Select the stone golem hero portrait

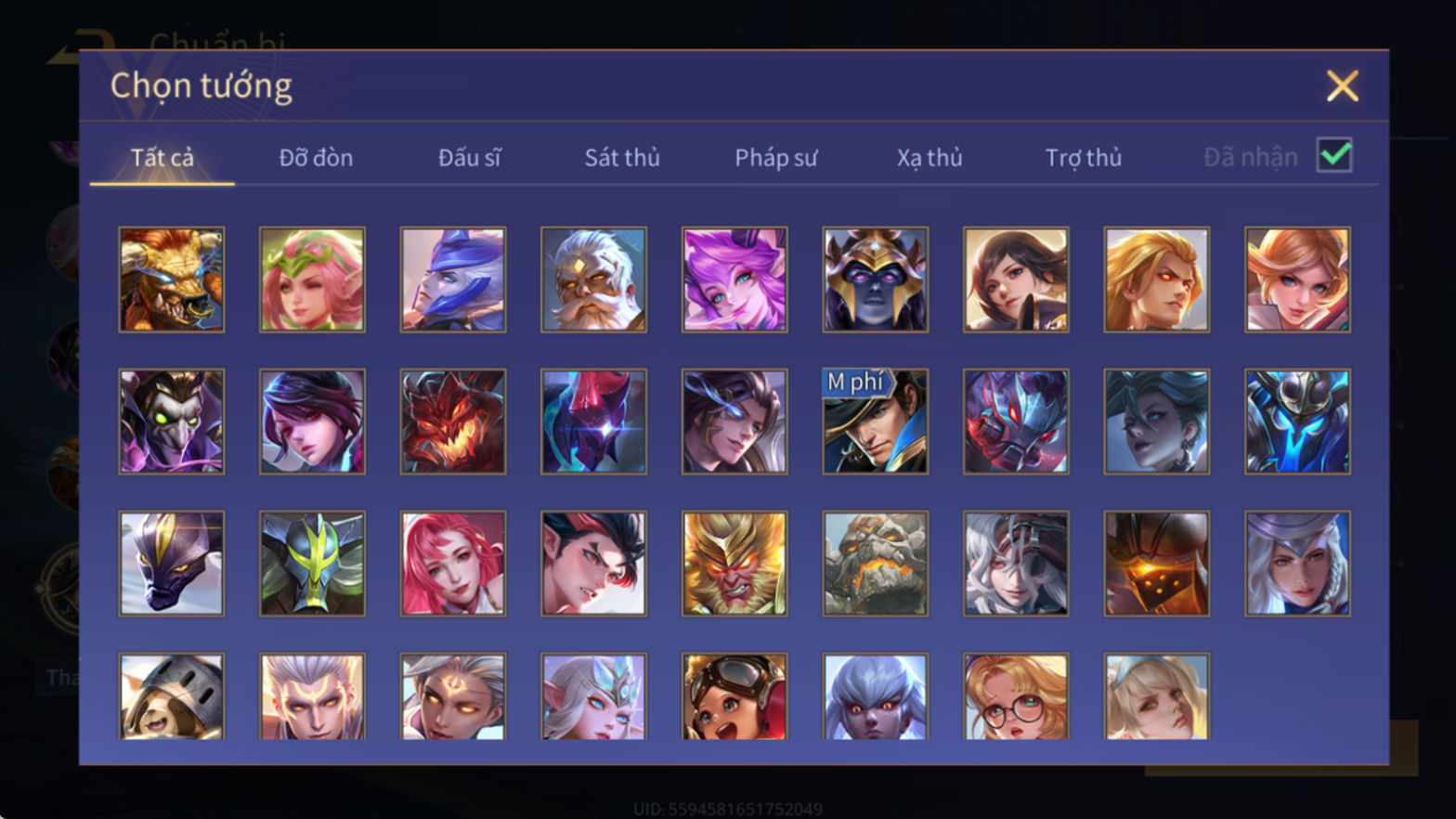(875, 564)
